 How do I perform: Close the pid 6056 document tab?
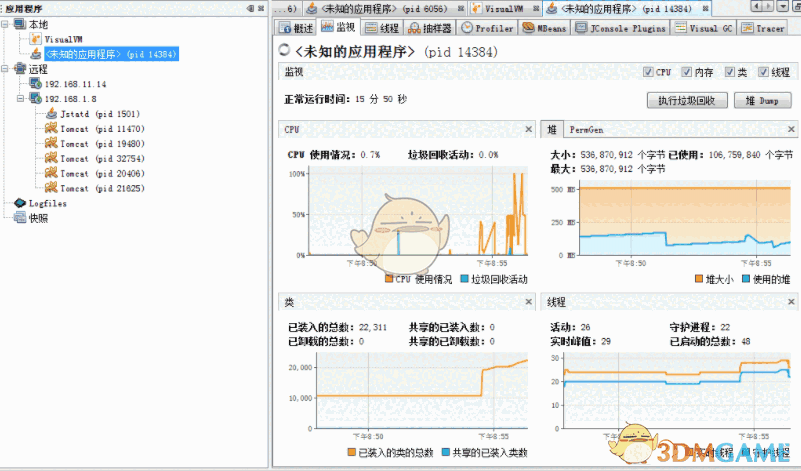pos(460,9)
